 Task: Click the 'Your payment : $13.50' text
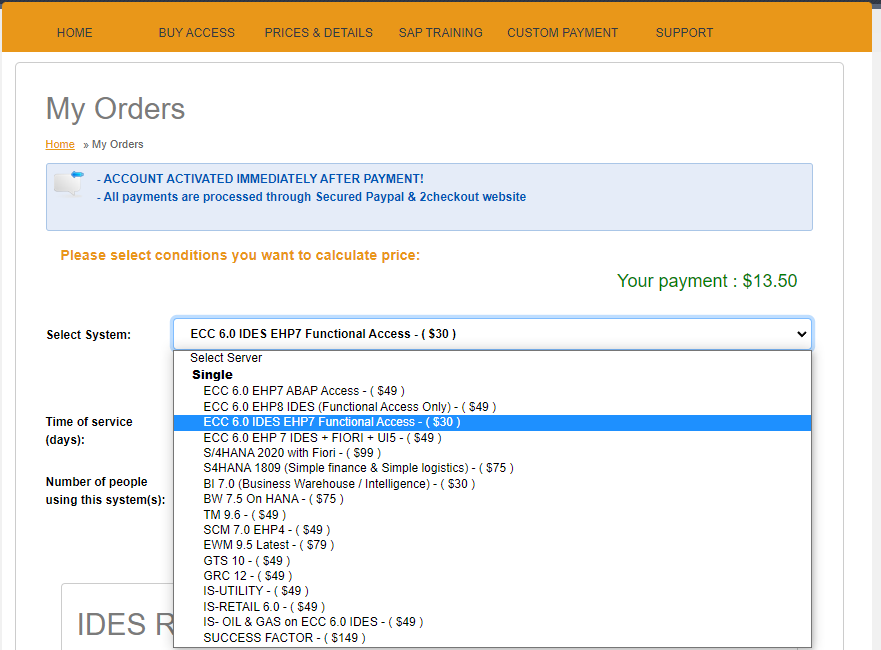[x=707, y=281]
